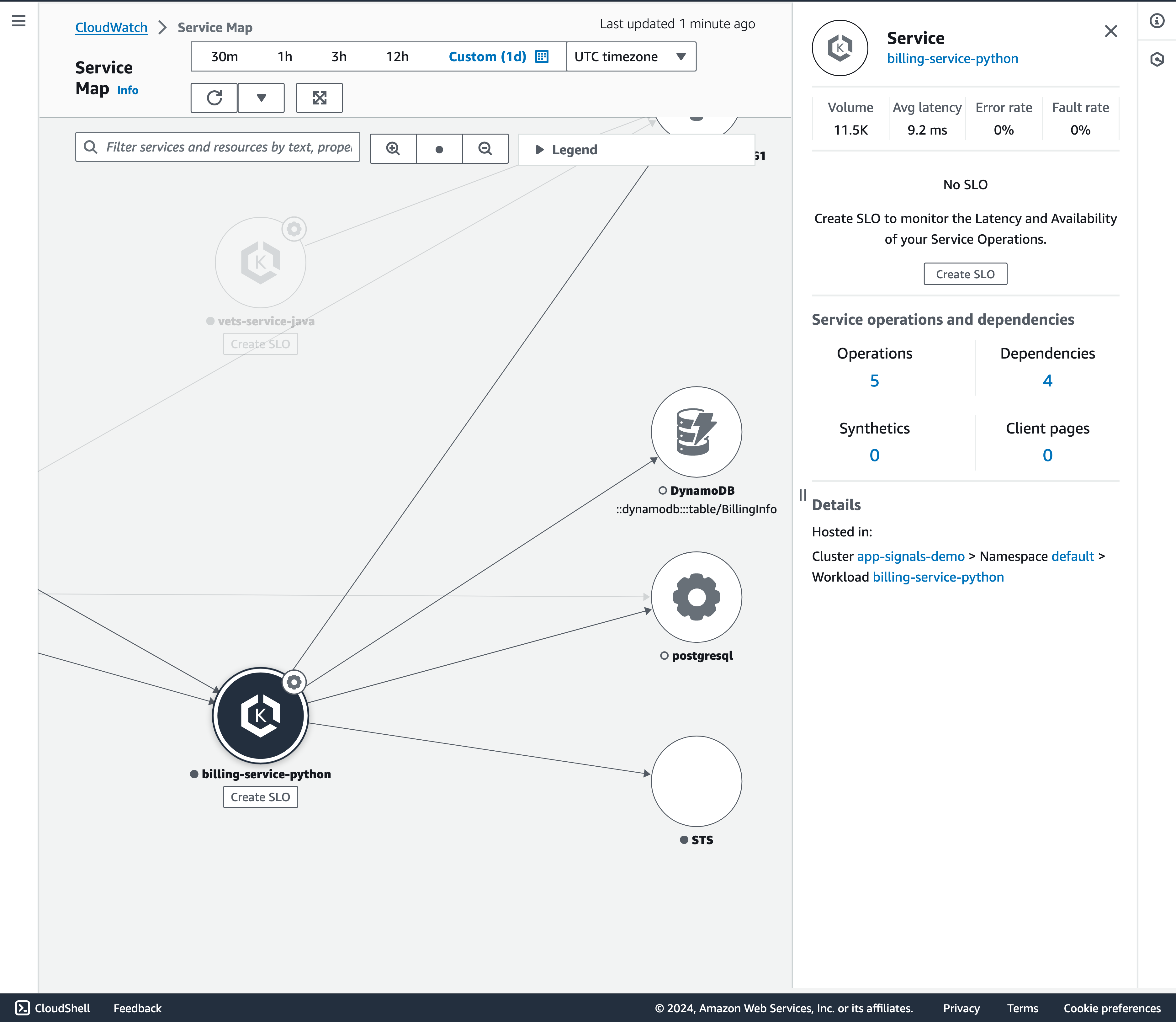Select the postgresql gear node
This screenshot has height=1022, width=1176.
tap(696, 597)
